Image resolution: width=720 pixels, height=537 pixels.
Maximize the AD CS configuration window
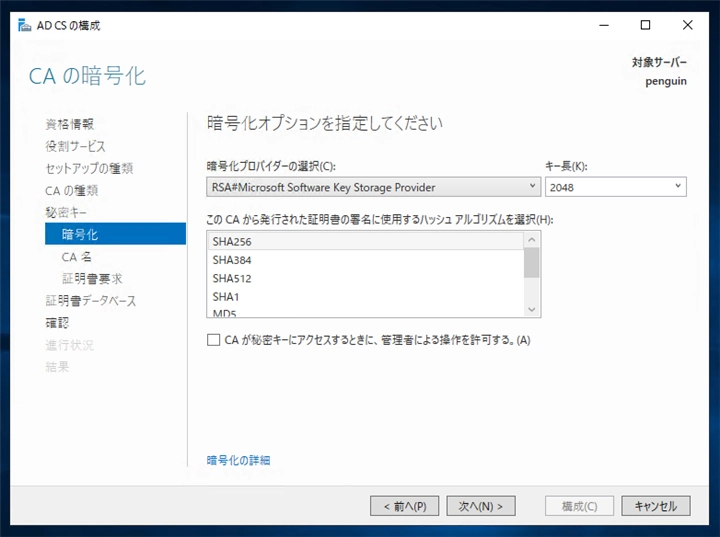coord(645,25)
